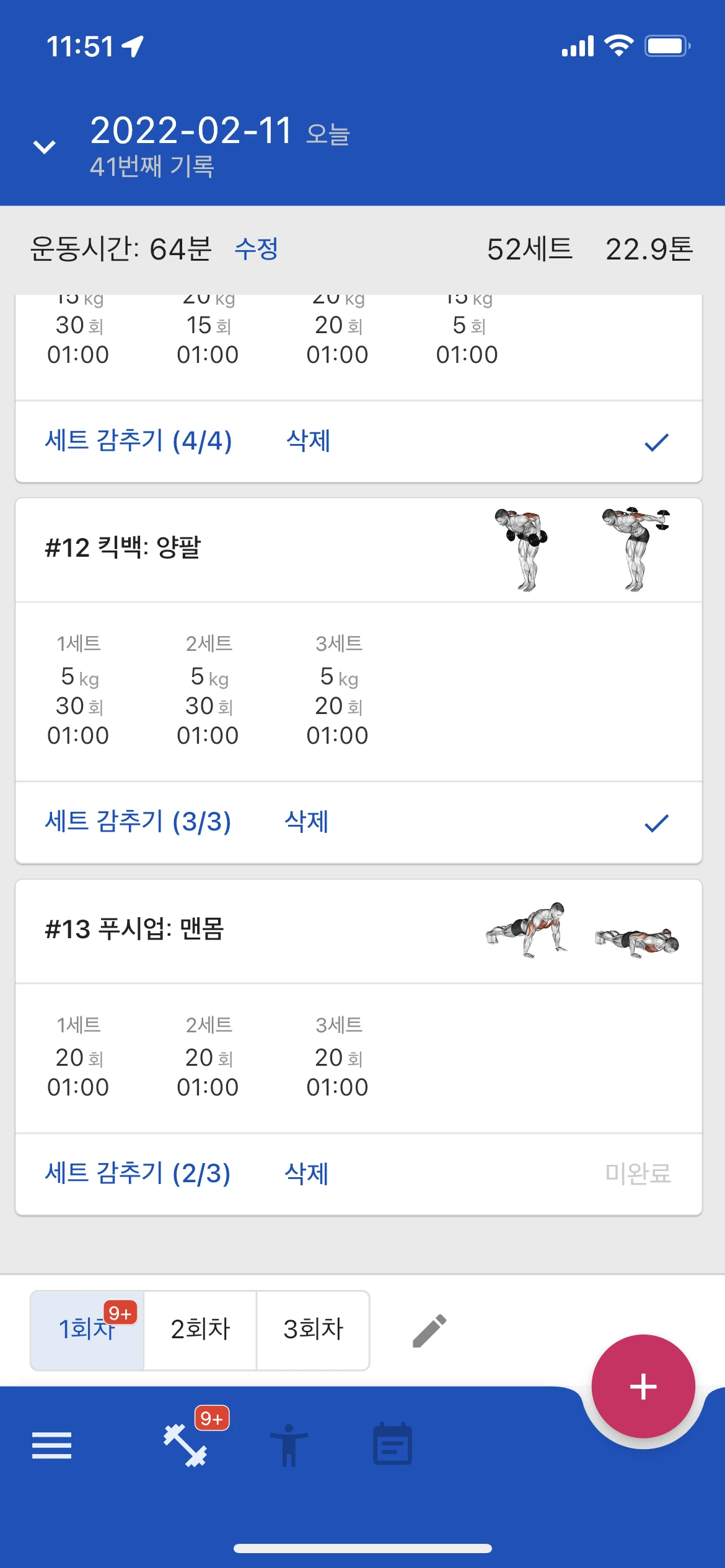Switch to the 2회차 tab
The image size is (725, 1568).
pos(200,1330)
